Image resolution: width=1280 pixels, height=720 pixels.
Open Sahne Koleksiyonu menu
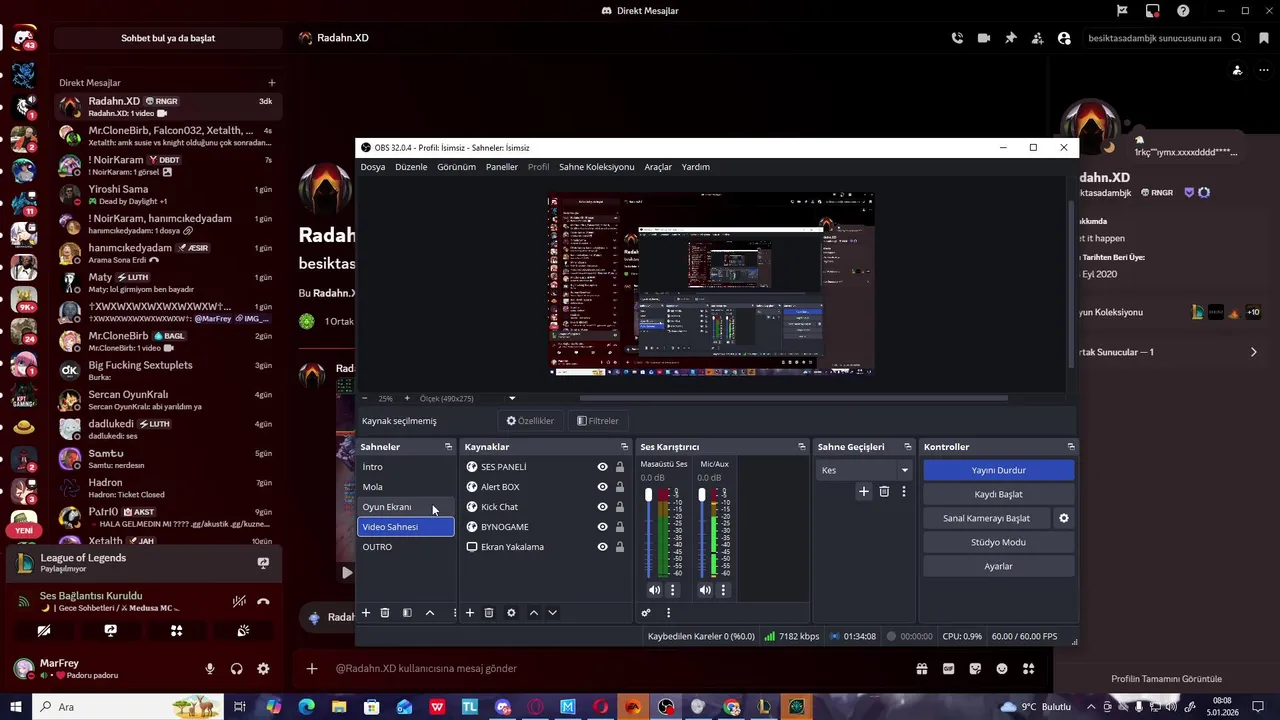coord(597,167)
